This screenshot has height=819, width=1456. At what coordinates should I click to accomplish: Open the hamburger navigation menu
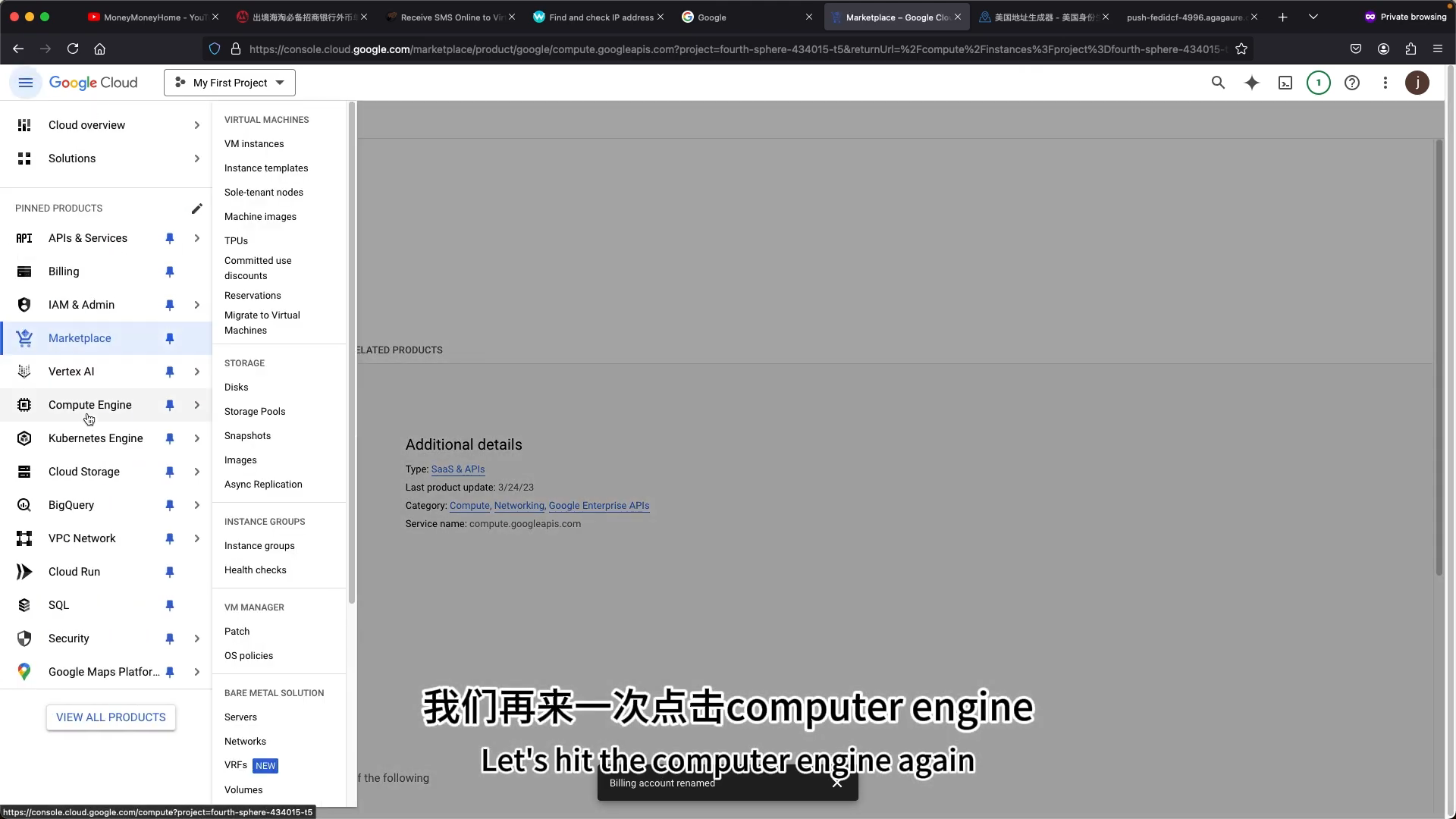point(25,83)
